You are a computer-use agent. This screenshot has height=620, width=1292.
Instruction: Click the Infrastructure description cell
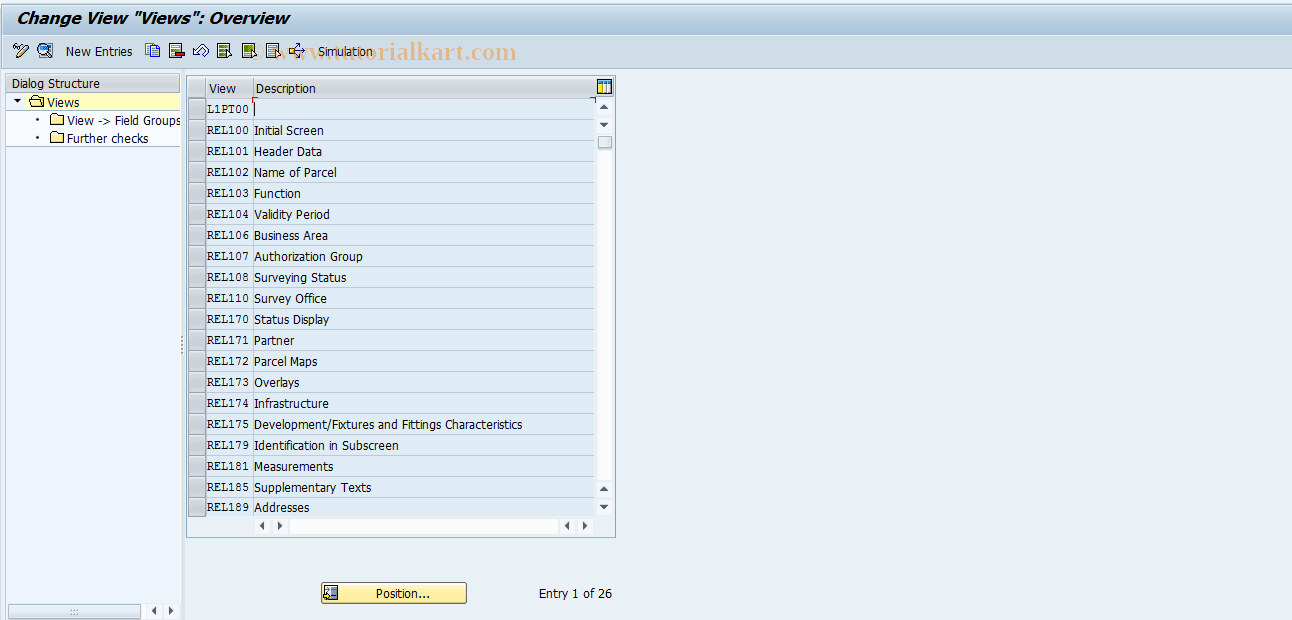point(423,403)
